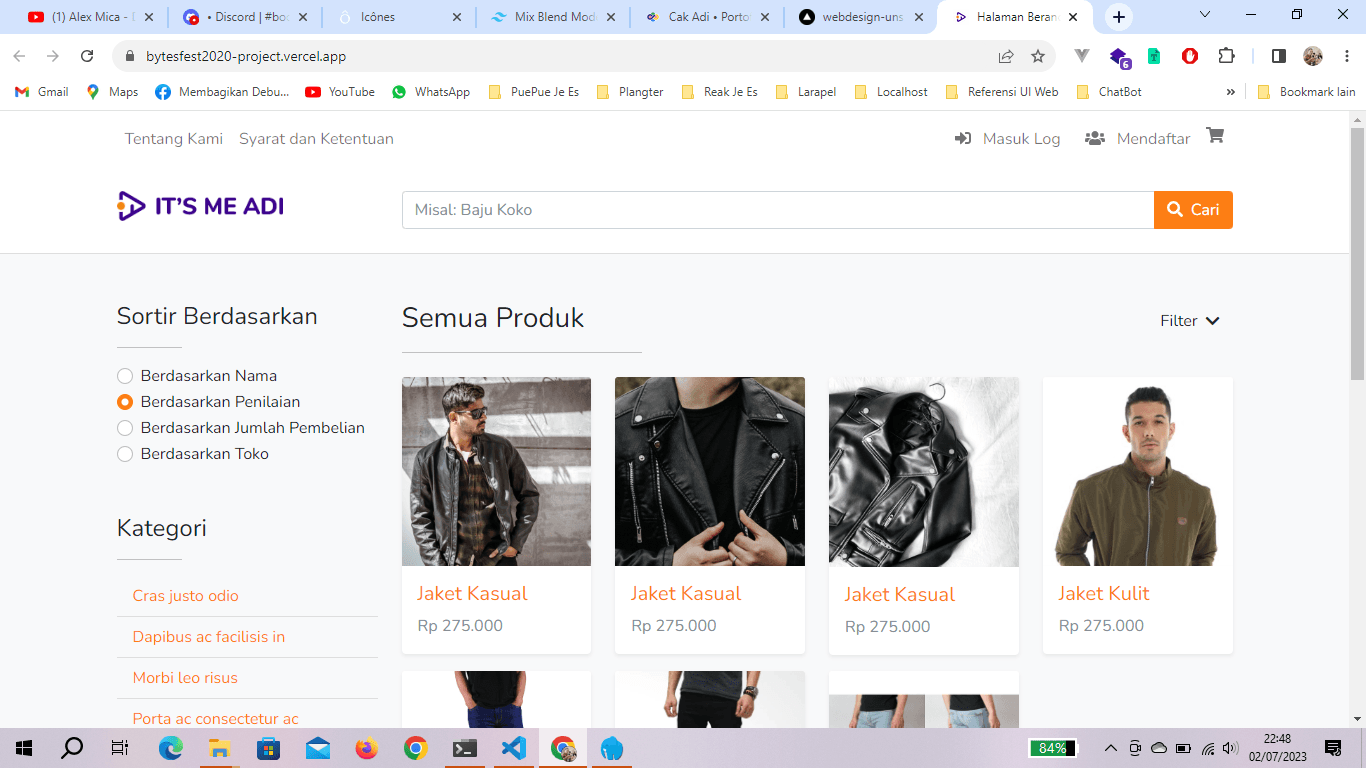
Task: Open the PuePue Je Es bookmark folder
Action: click(x=533, y=92)
